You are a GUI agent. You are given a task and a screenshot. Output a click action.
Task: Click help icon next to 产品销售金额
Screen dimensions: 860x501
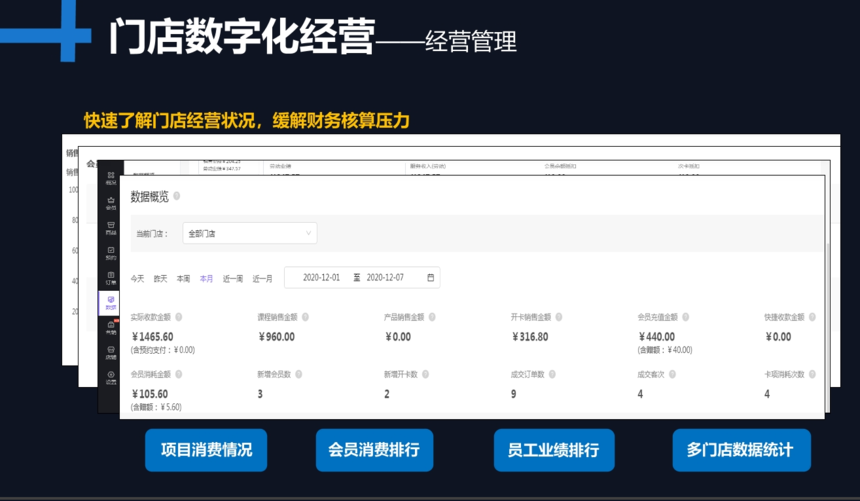(432, 317)
